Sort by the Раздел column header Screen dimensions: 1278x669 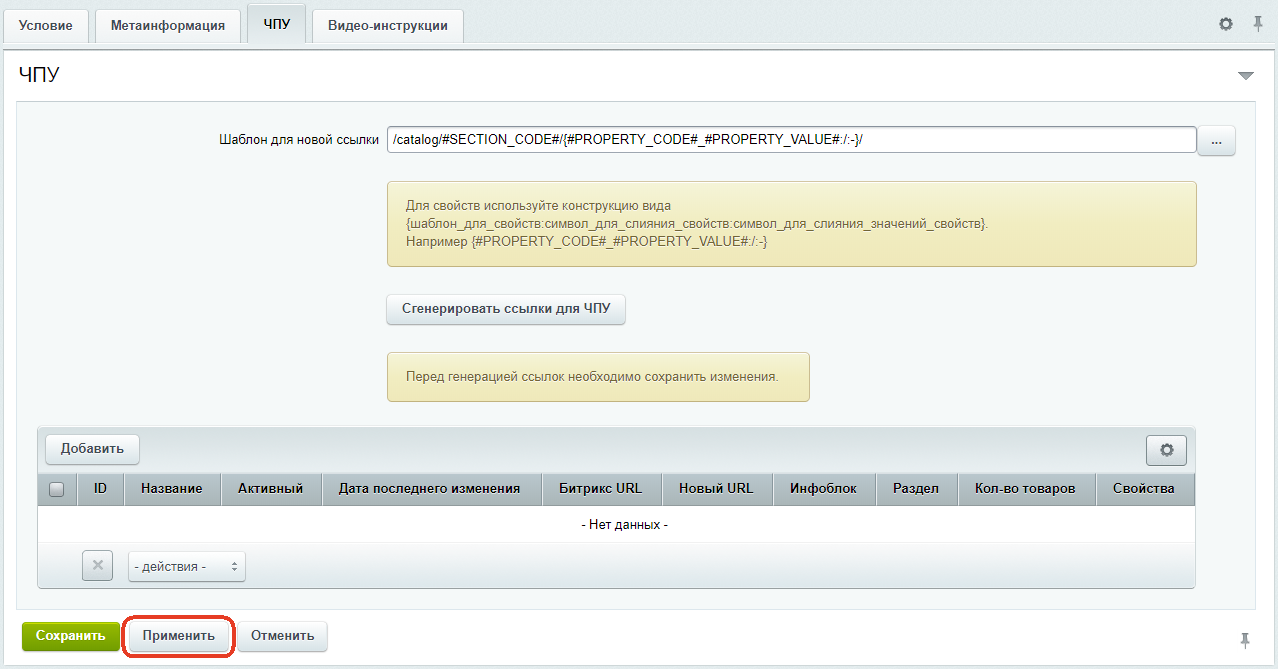click(x=916, y=489)
